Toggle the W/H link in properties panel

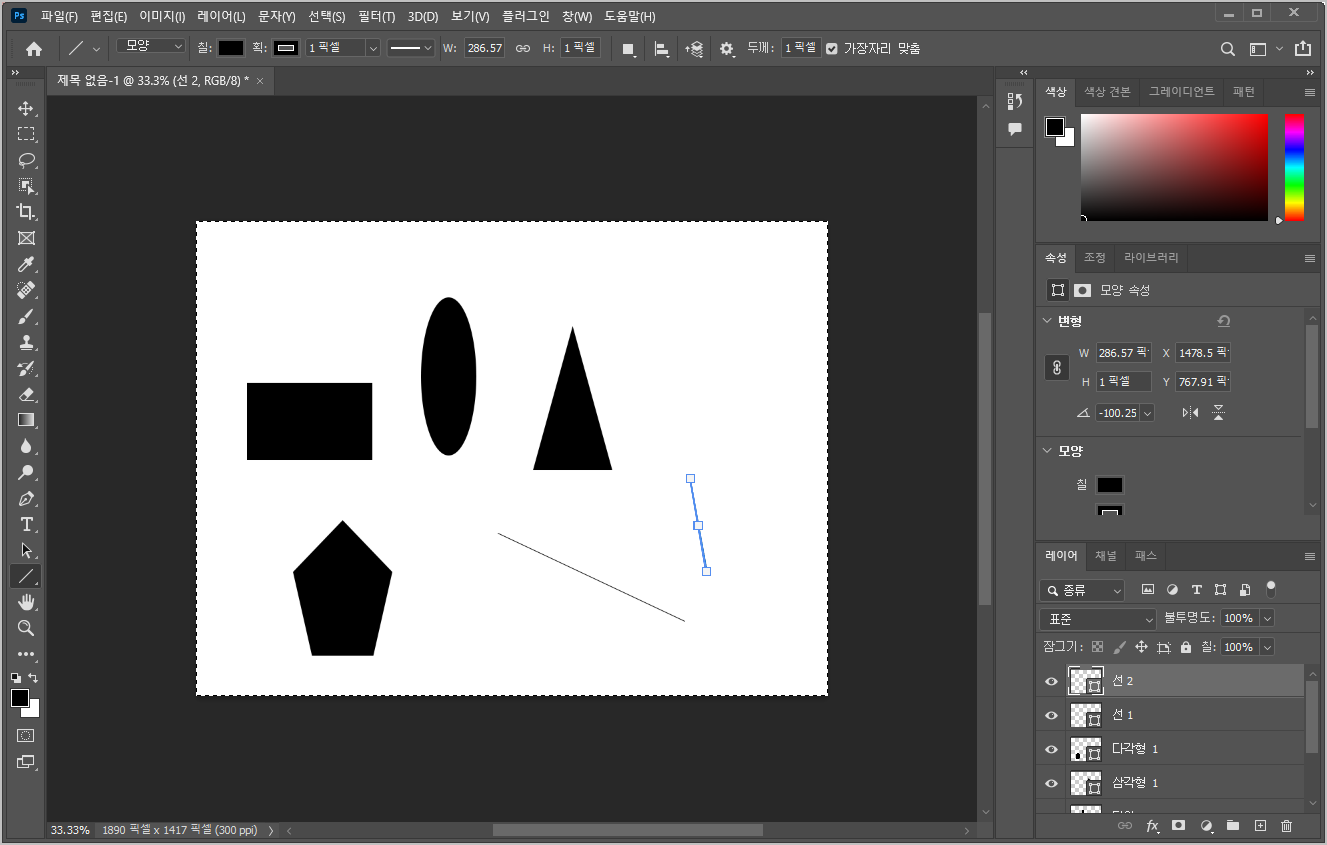[x=1057, y=367]
